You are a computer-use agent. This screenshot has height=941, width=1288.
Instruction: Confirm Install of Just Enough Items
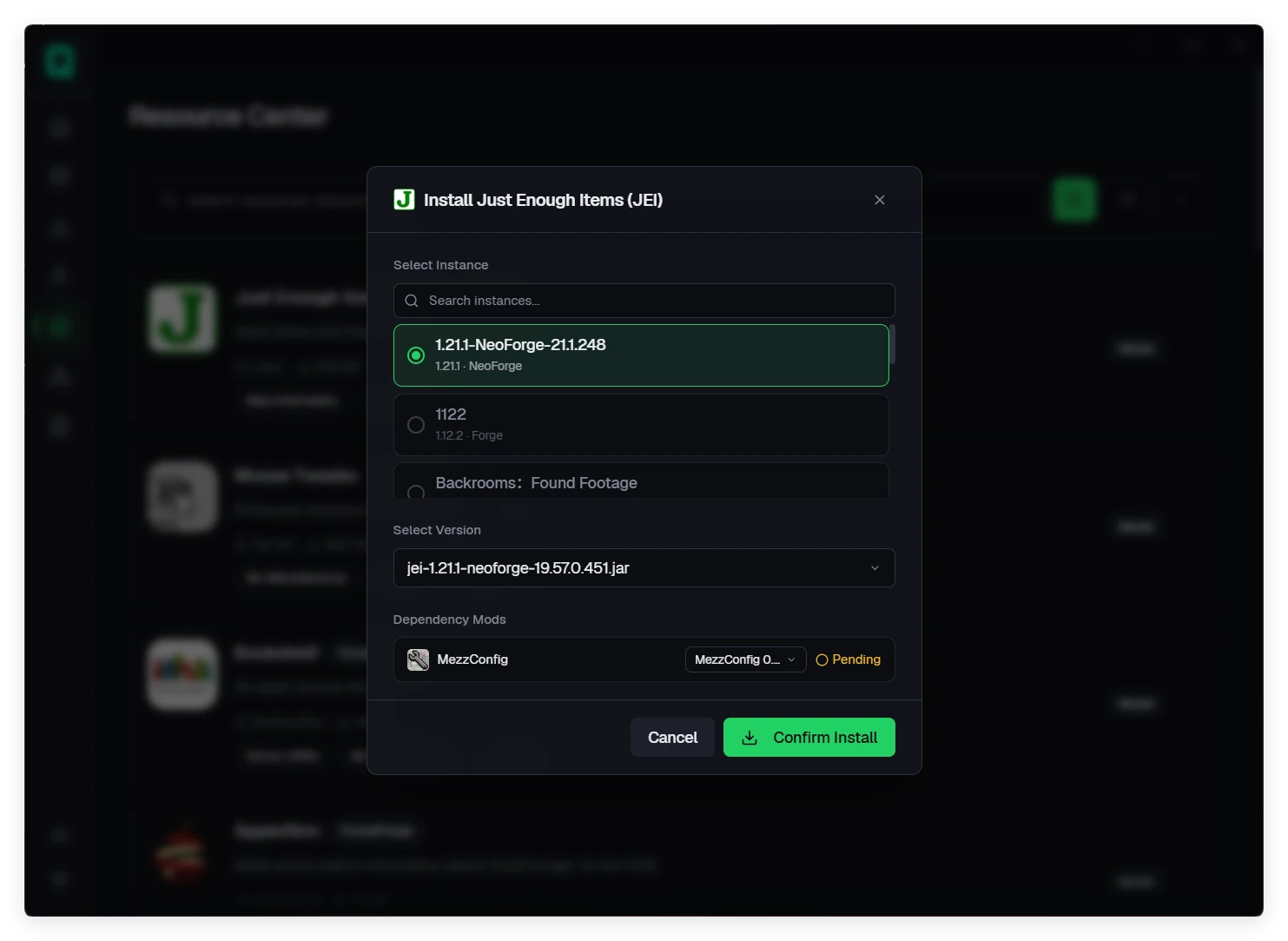[x=809, y=738]
